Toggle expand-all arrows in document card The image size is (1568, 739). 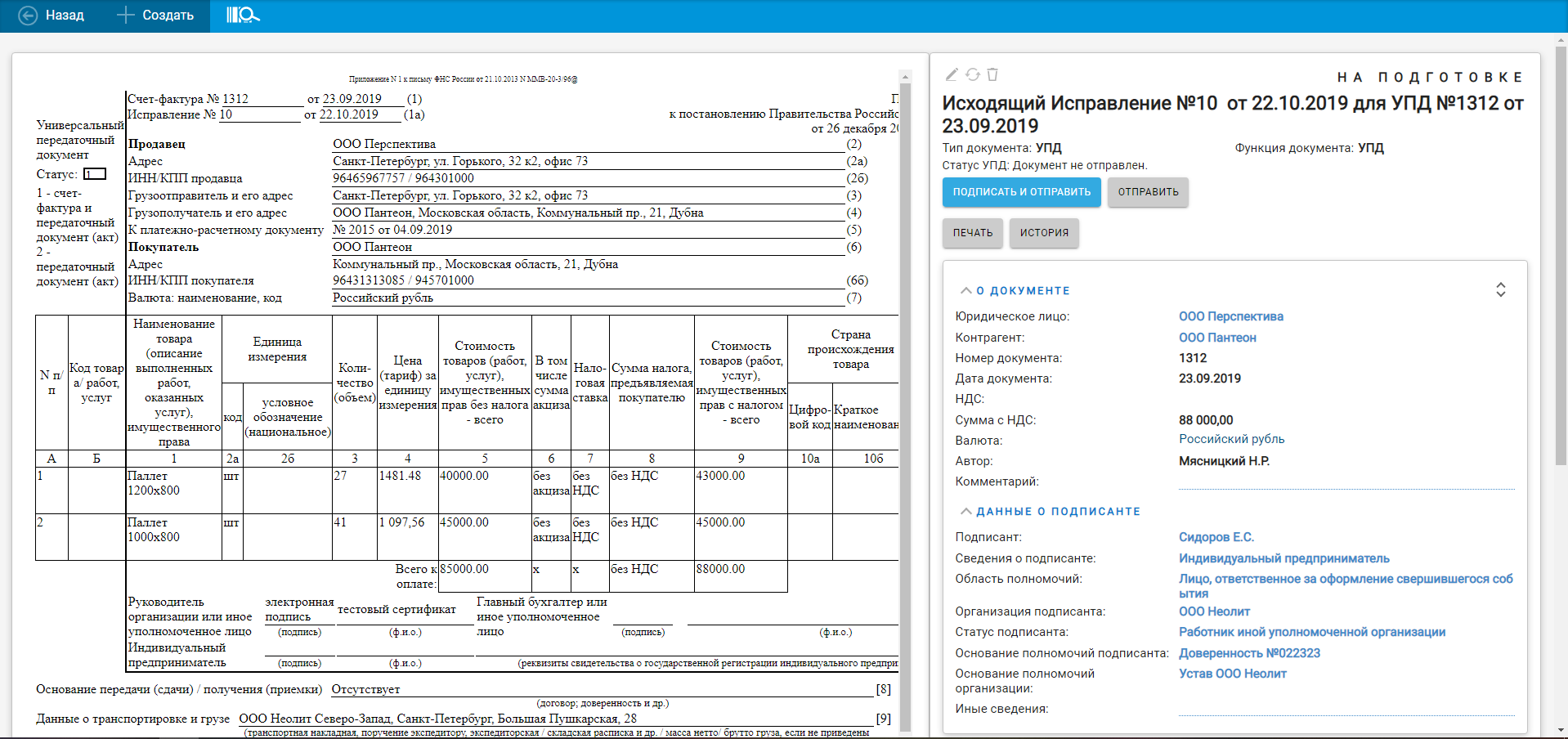click(1501, 289)
